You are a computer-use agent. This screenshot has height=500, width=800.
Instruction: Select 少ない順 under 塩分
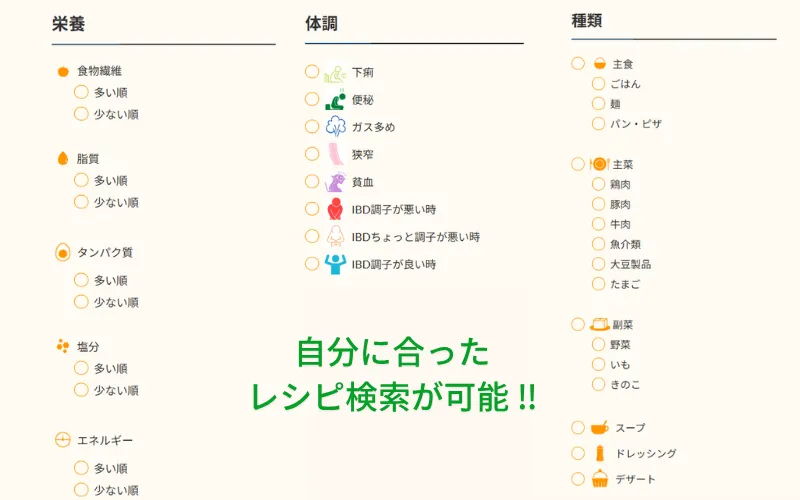81,390
